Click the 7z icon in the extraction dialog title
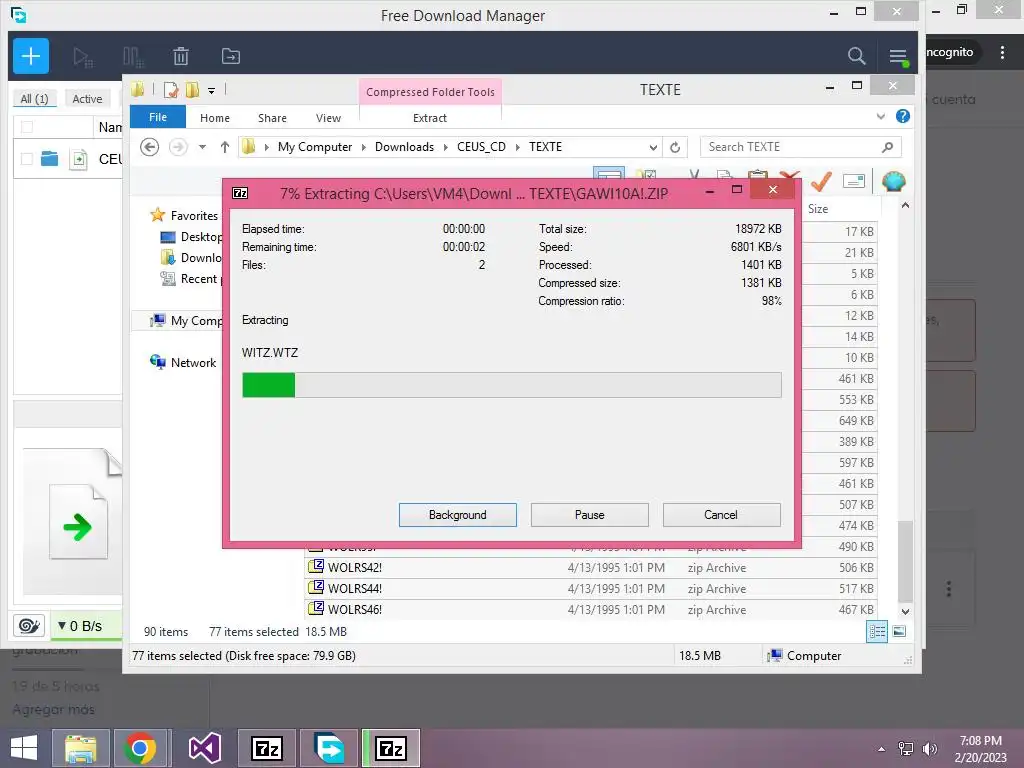1024x768 pixels. 240,193
